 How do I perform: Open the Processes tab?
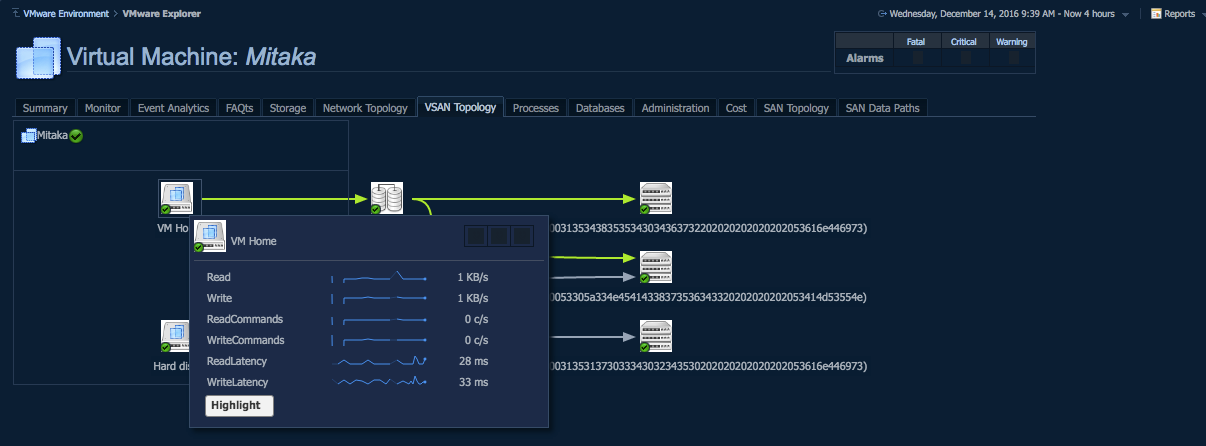(x=536, y=108)
